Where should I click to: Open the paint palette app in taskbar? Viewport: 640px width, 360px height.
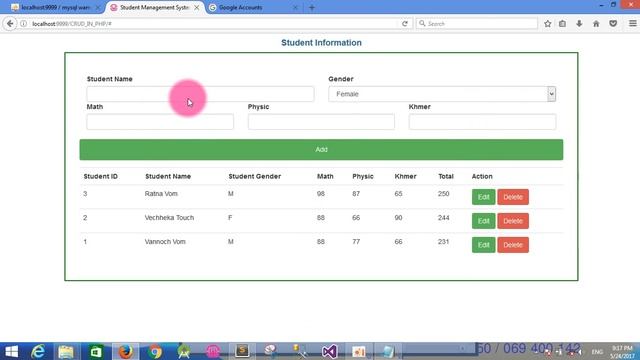coord(271,351)
